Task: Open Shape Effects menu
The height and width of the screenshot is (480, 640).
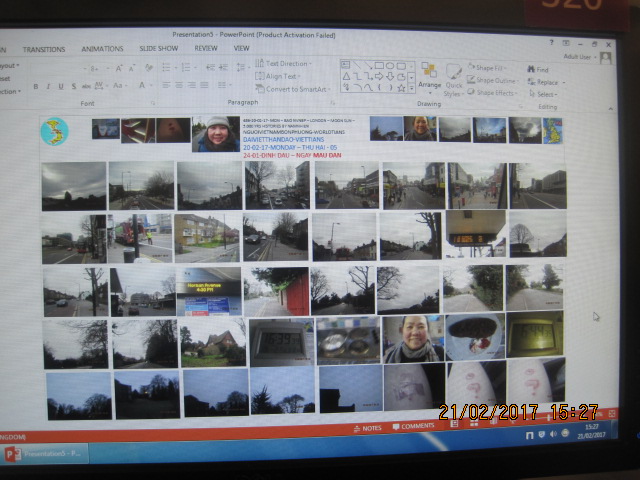Action: (x=492, y=93)
